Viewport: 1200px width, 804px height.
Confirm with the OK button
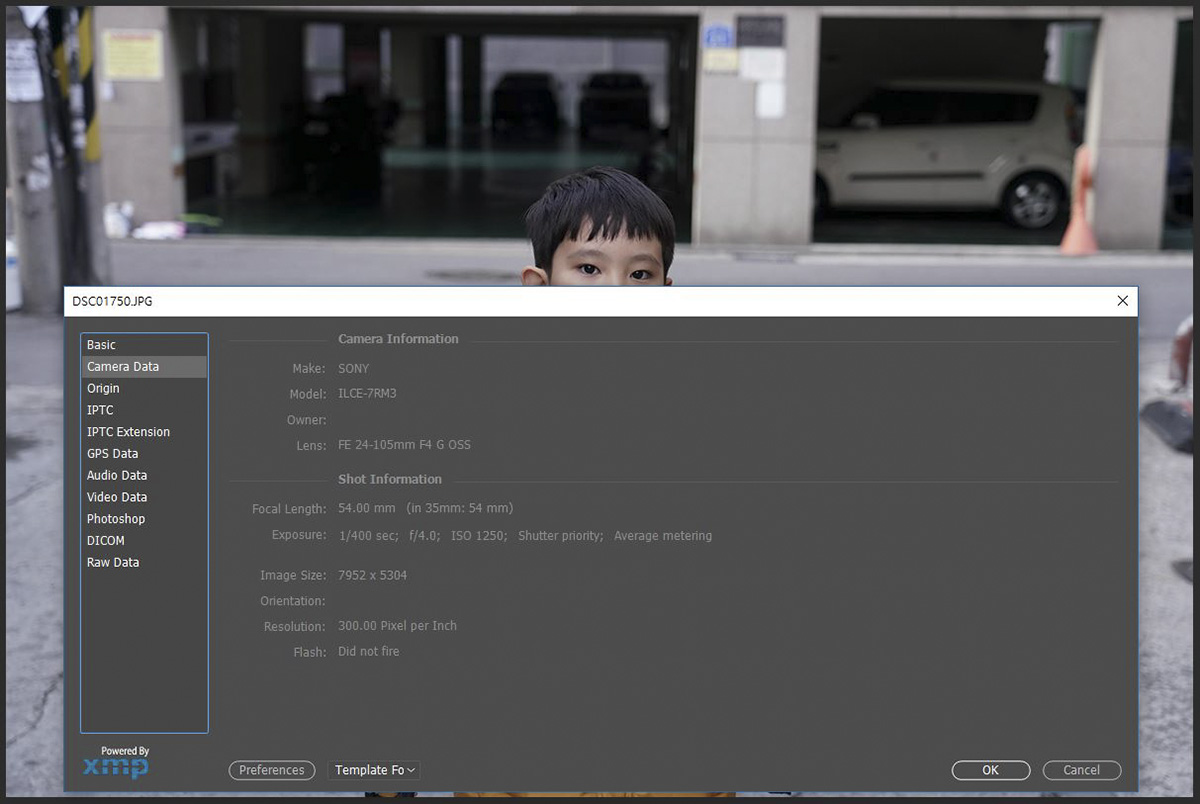click(x=990, y=770)
